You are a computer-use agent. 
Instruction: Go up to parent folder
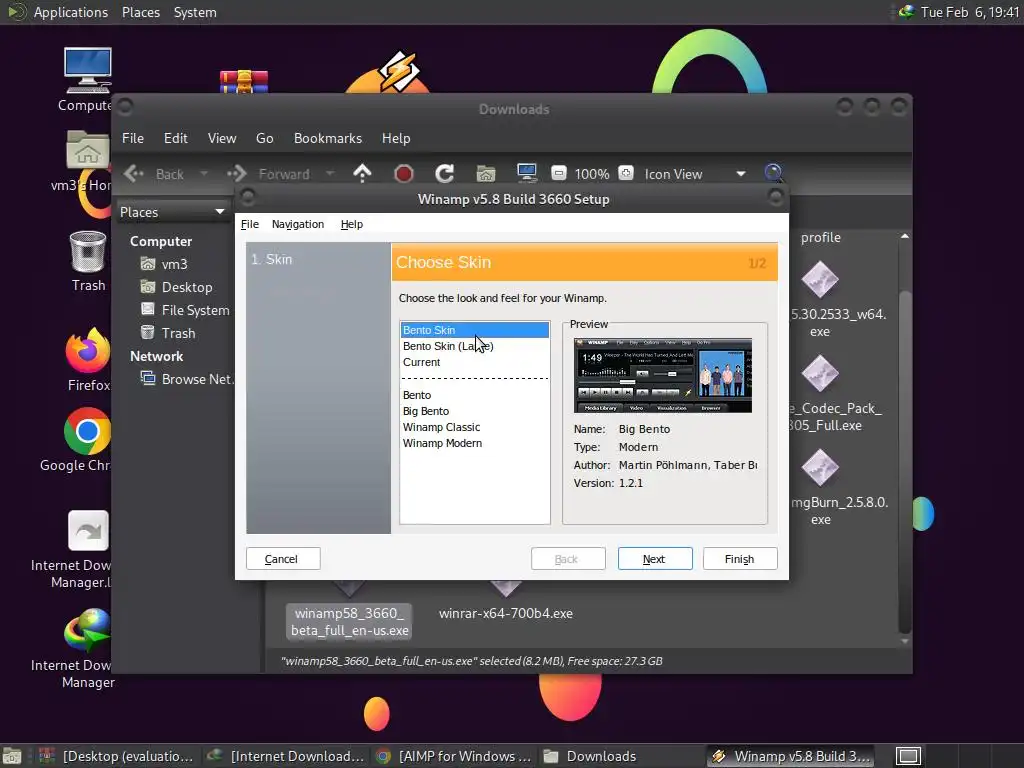pyautogui.click(x=362, y=173)
